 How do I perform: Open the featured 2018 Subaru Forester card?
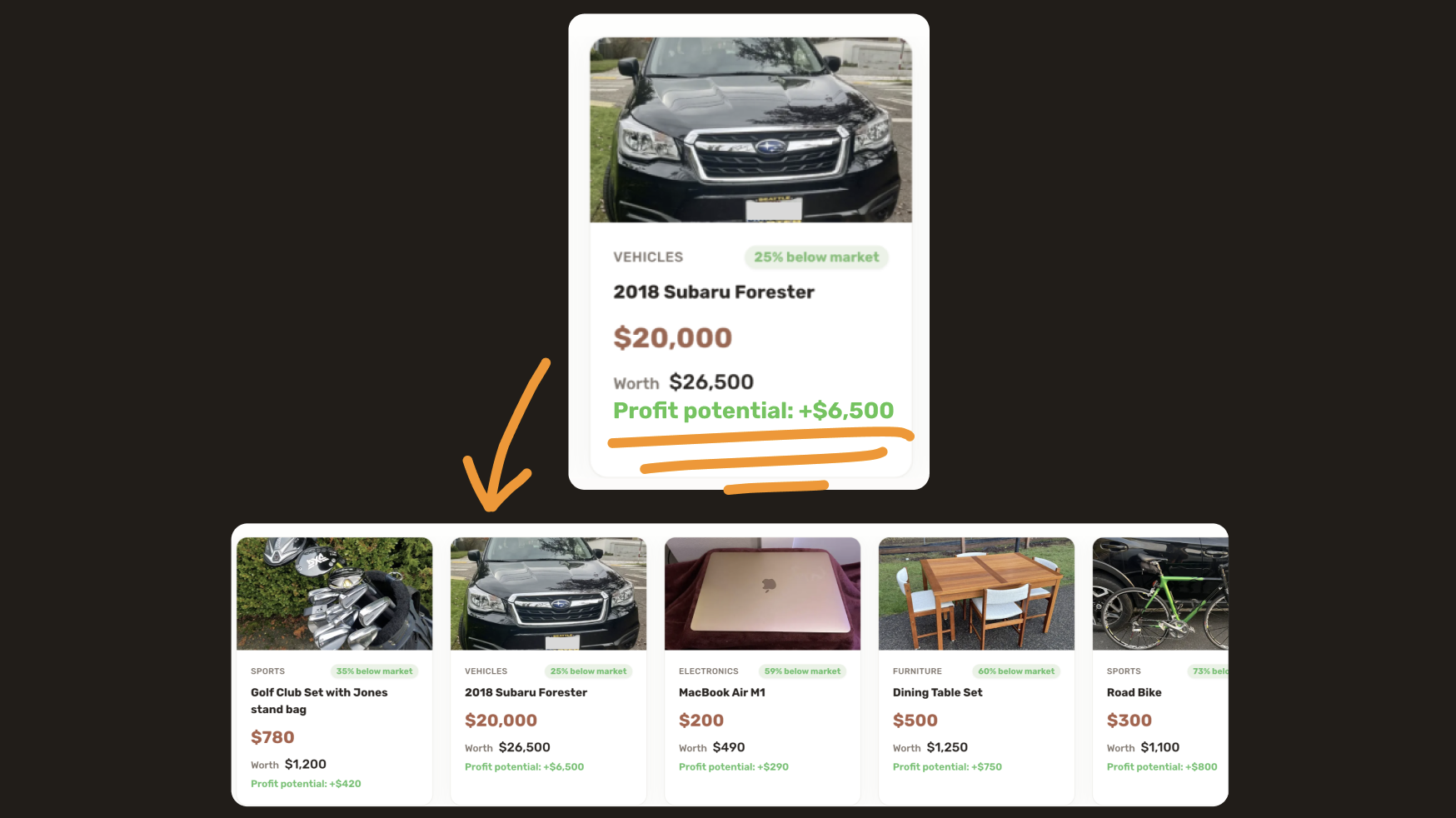[x=747, y=250]
